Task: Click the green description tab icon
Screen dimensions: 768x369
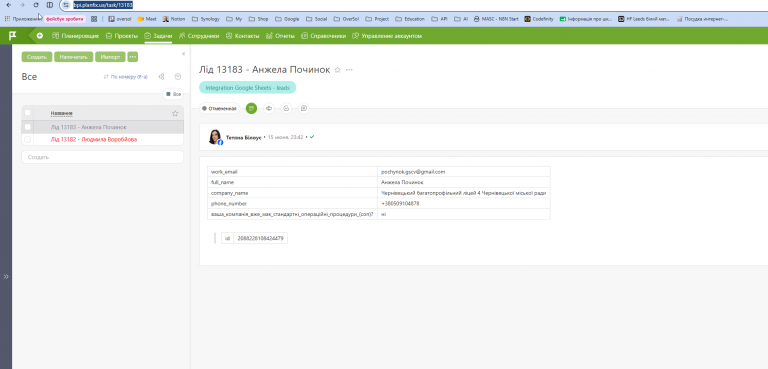Action: click(251, 108)
